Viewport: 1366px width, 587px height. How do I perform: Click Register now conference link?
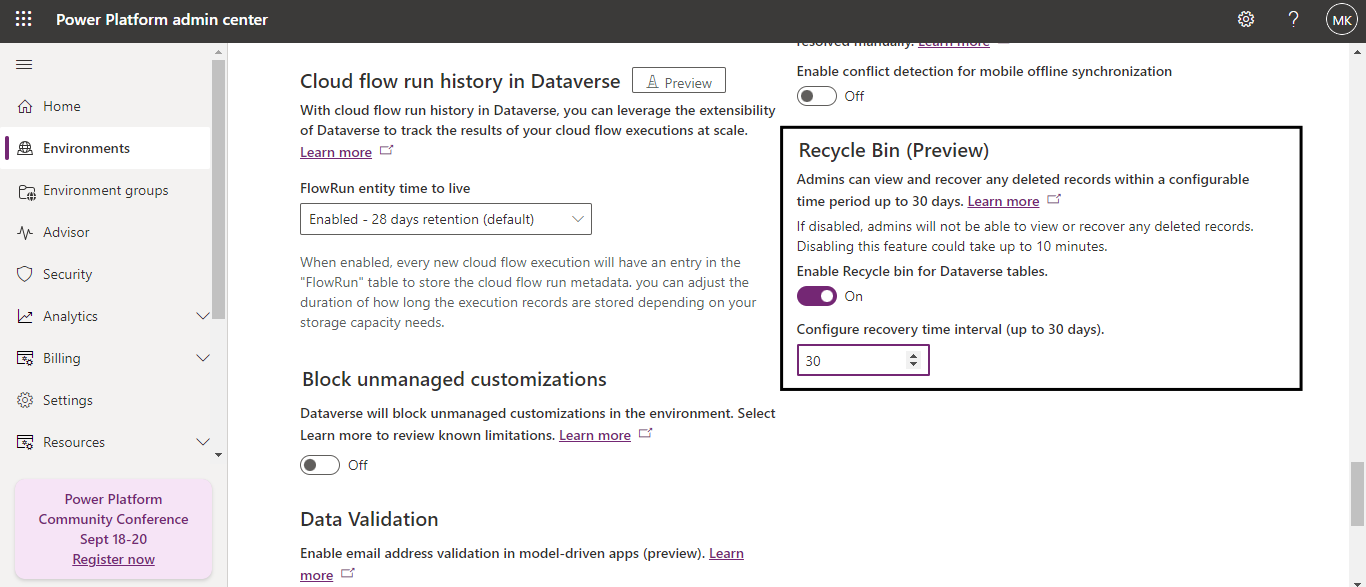113,559
